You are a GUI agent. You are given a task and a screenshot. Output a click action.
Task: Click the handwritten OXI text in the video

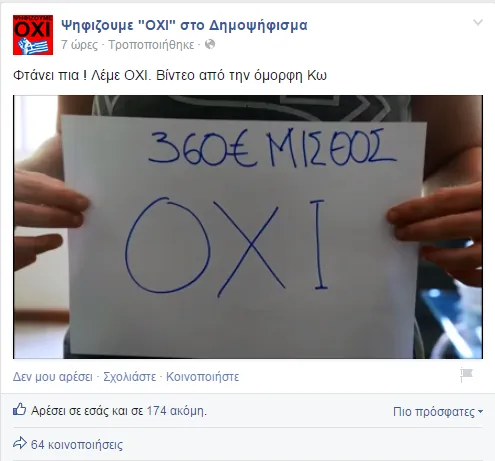[227, 247]
